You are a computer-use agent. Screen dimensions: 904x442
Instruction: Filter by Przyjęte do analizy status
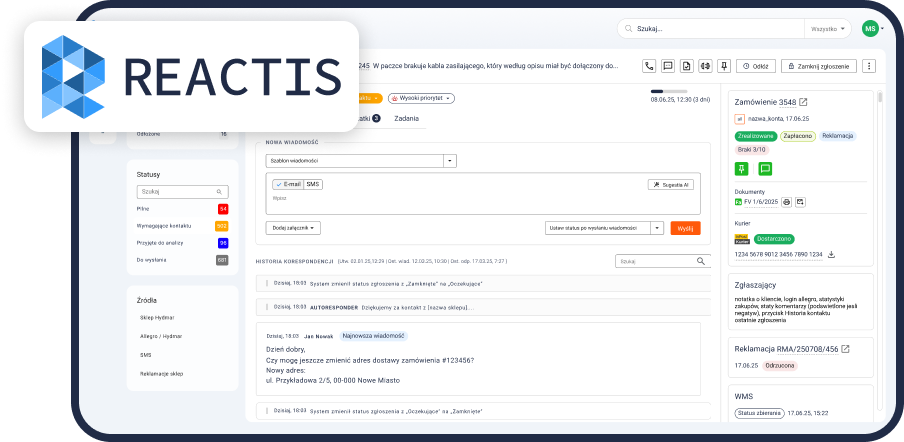click(160, 243)
